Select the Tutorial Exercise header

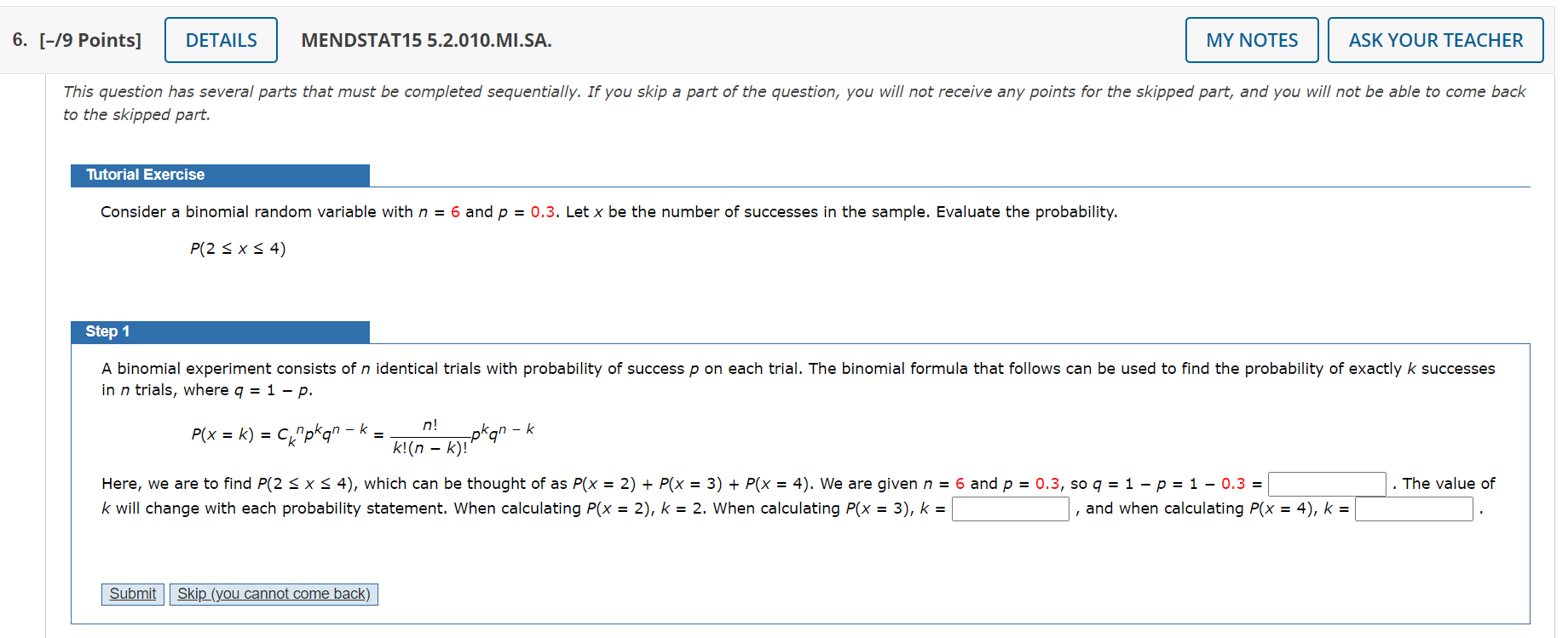click(144, 175)
